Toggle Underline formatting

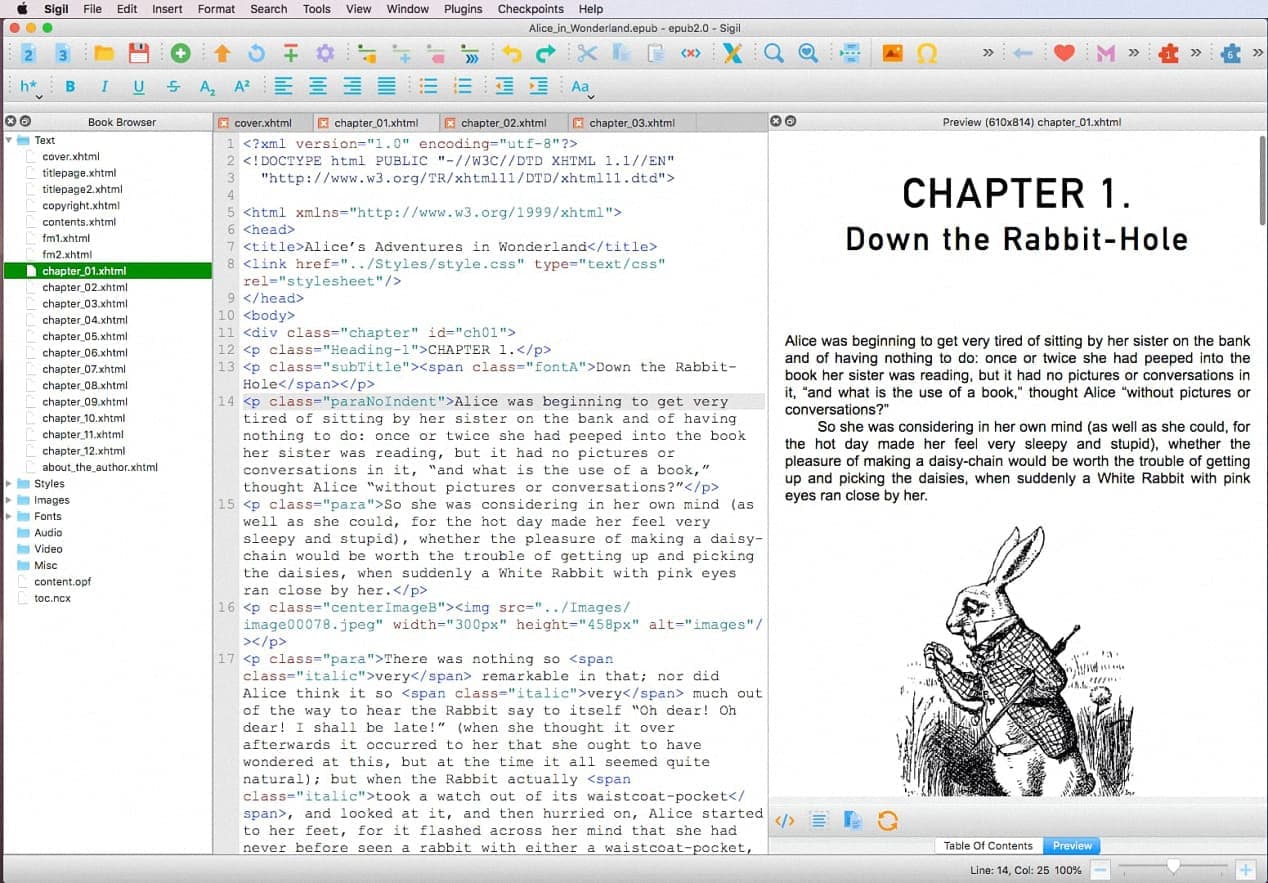coord(138,87)
